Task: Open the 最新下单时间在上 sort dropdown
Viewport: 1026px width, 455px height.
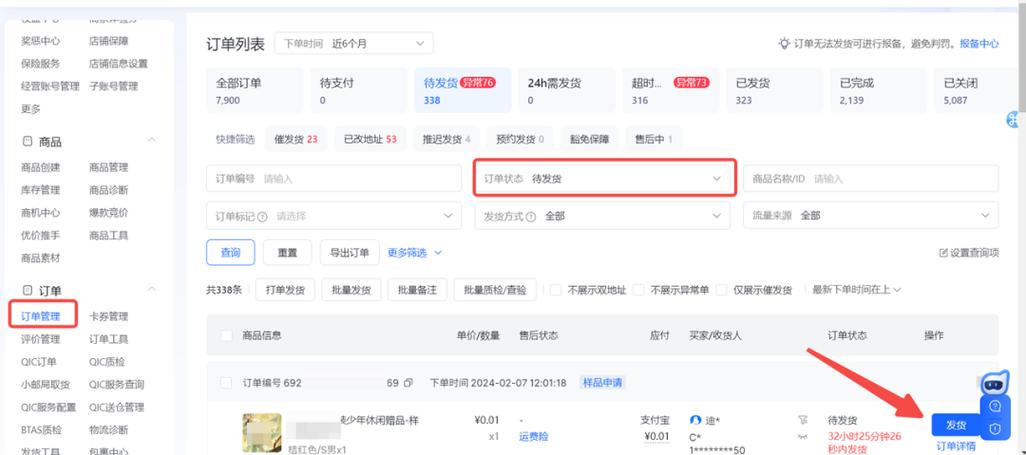Action: point(857,289)
